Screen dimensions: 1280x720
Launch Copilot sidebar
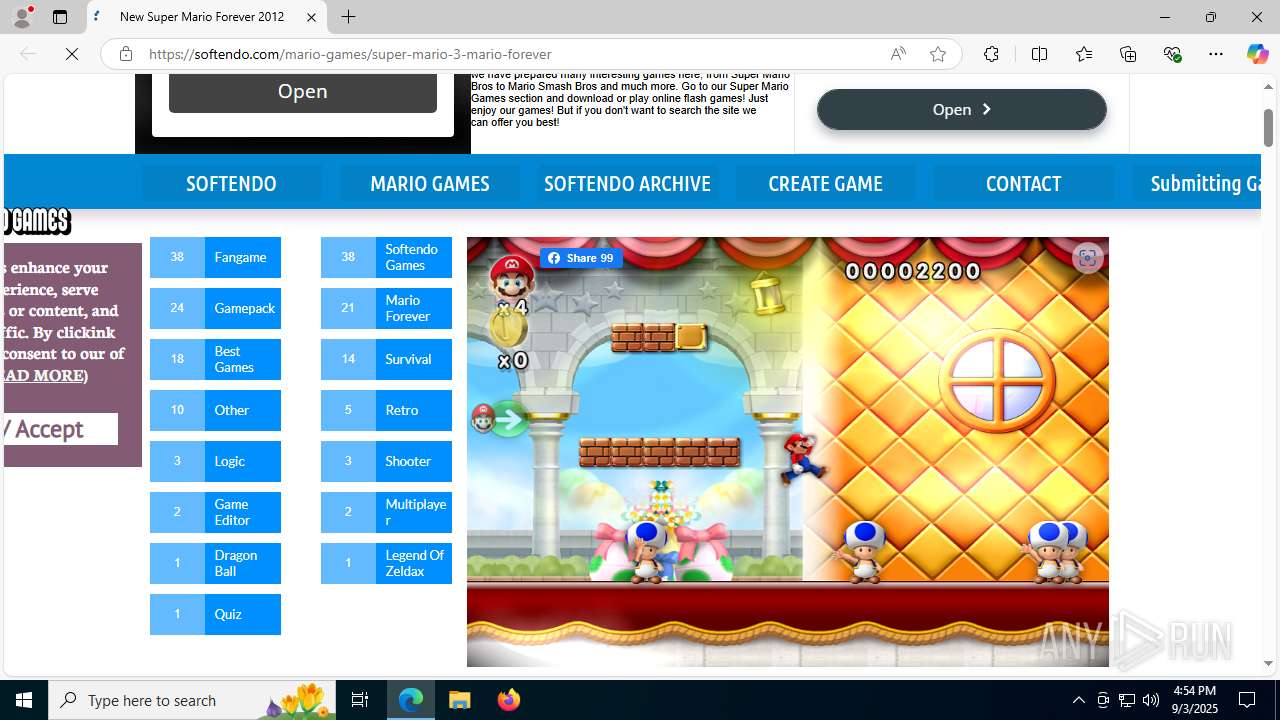tap(1257, 54)
